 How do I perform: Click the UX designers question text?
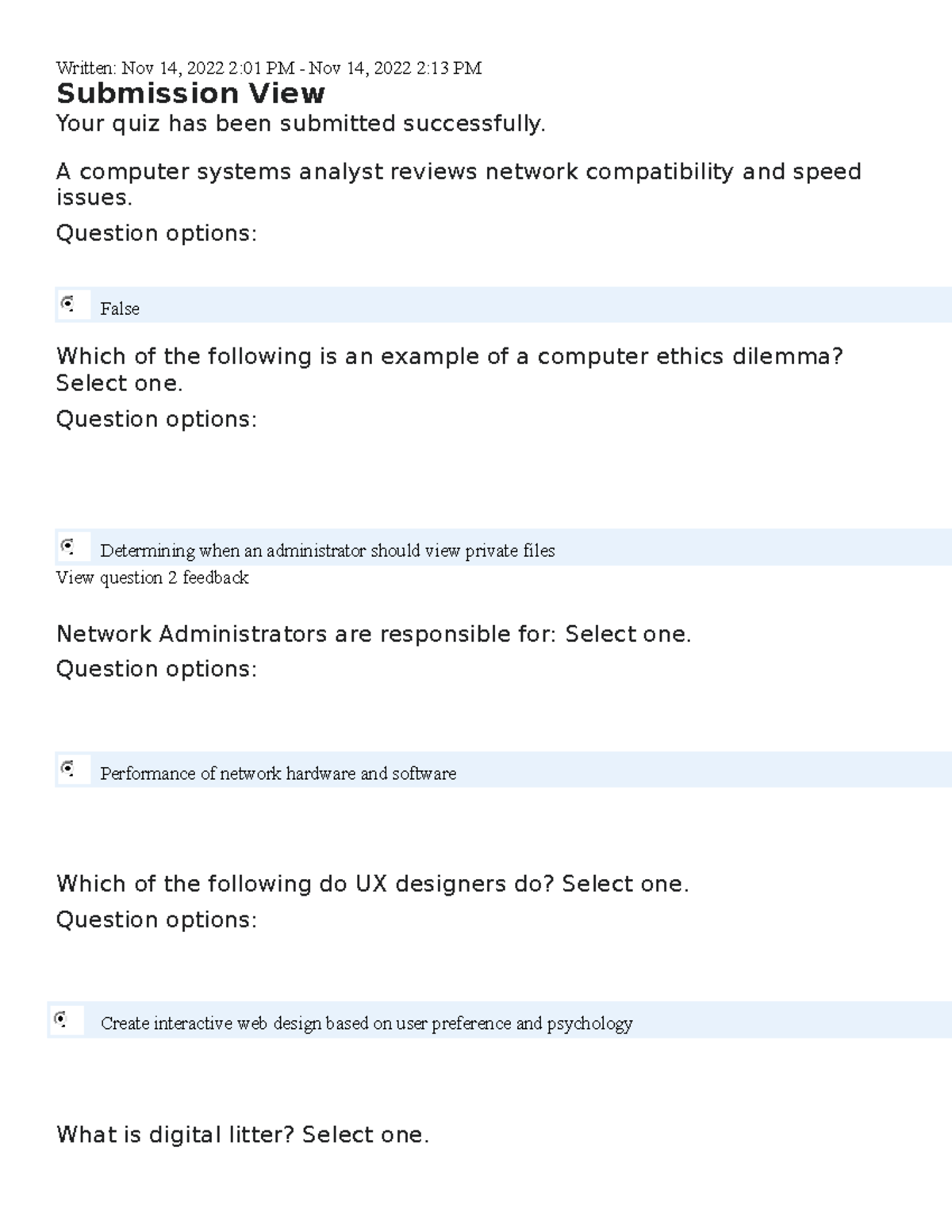pos(372,884)
